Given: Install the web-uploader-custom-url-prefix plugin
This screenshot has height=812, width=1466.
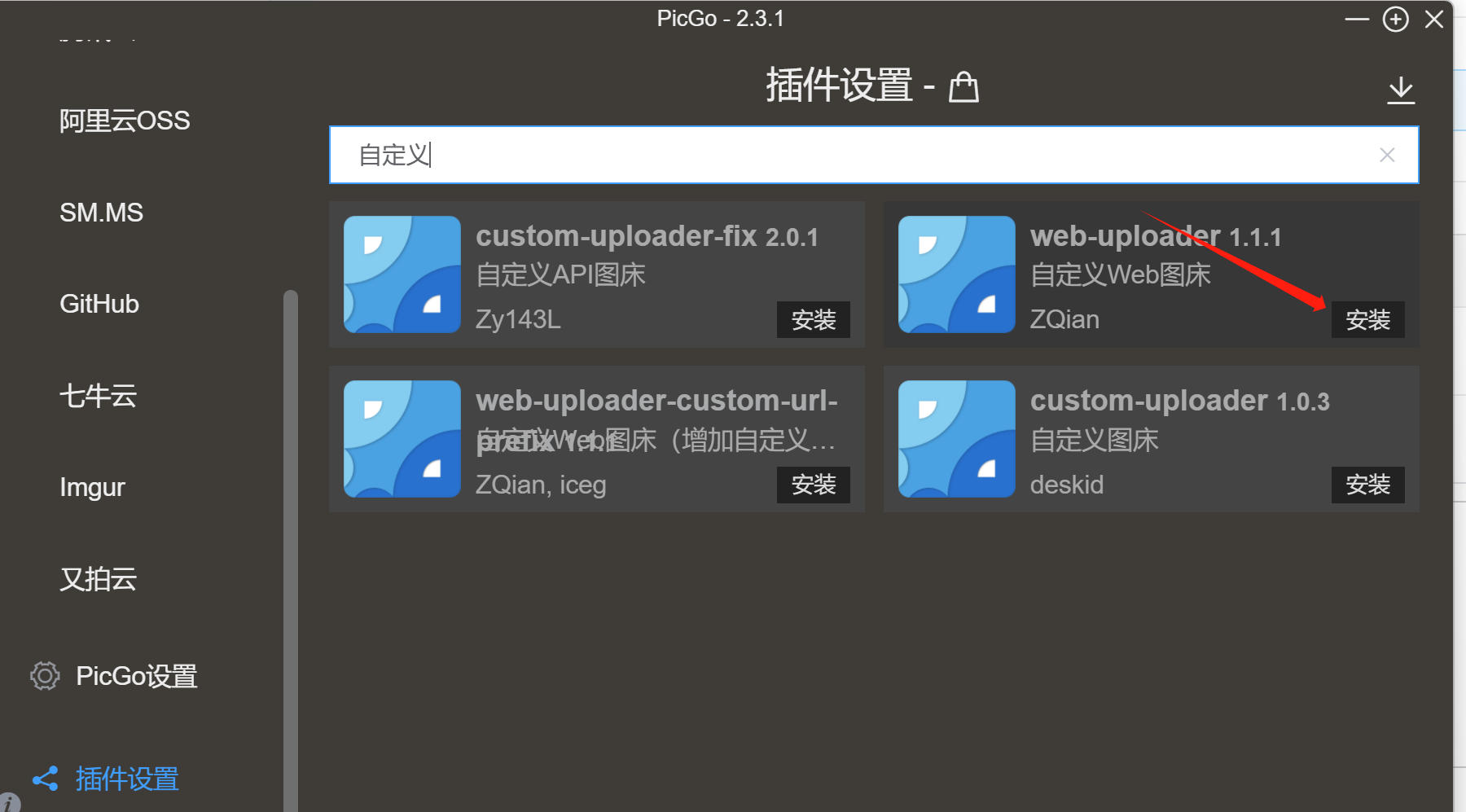Looking at the screenshot, I should pos(813,485).
